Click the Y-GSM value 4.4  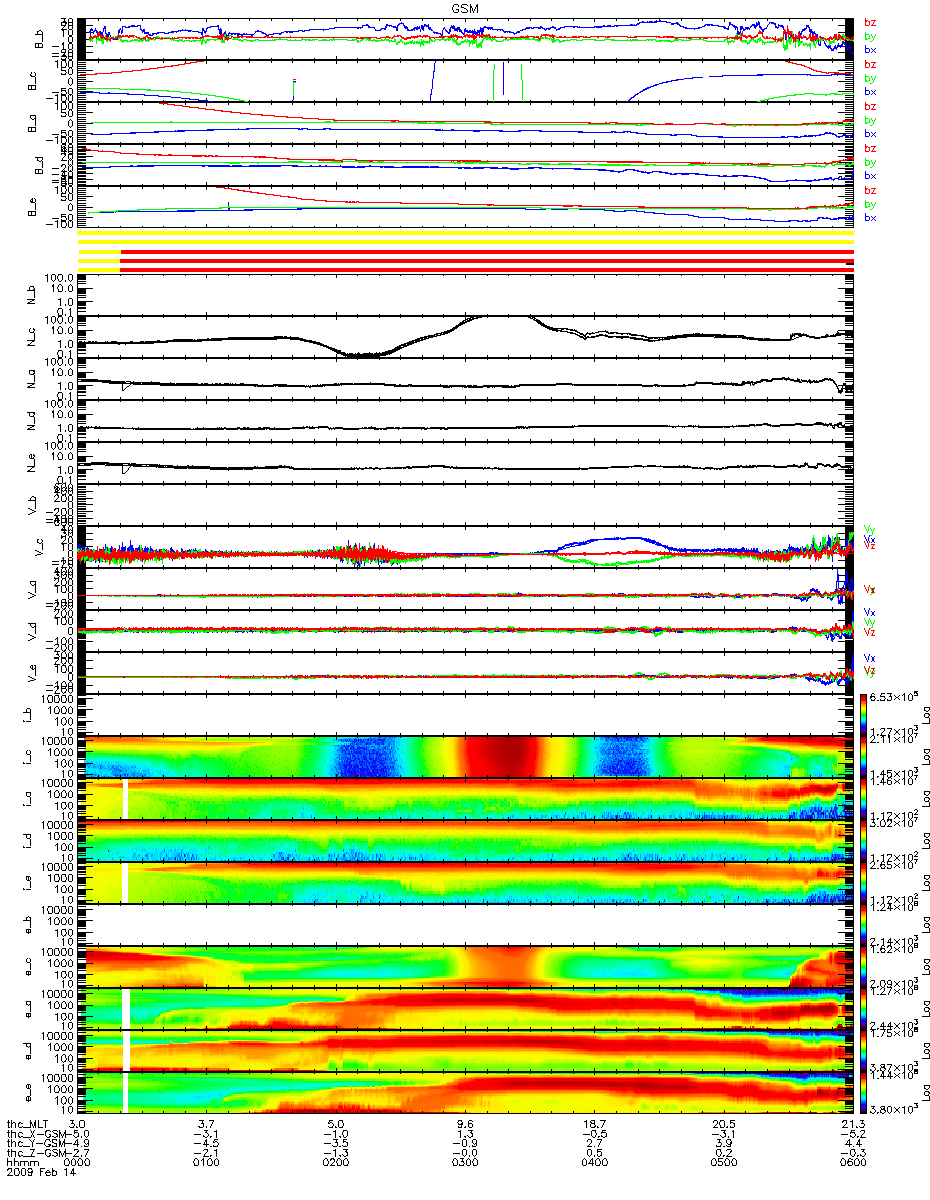(x=852, y=1144)
